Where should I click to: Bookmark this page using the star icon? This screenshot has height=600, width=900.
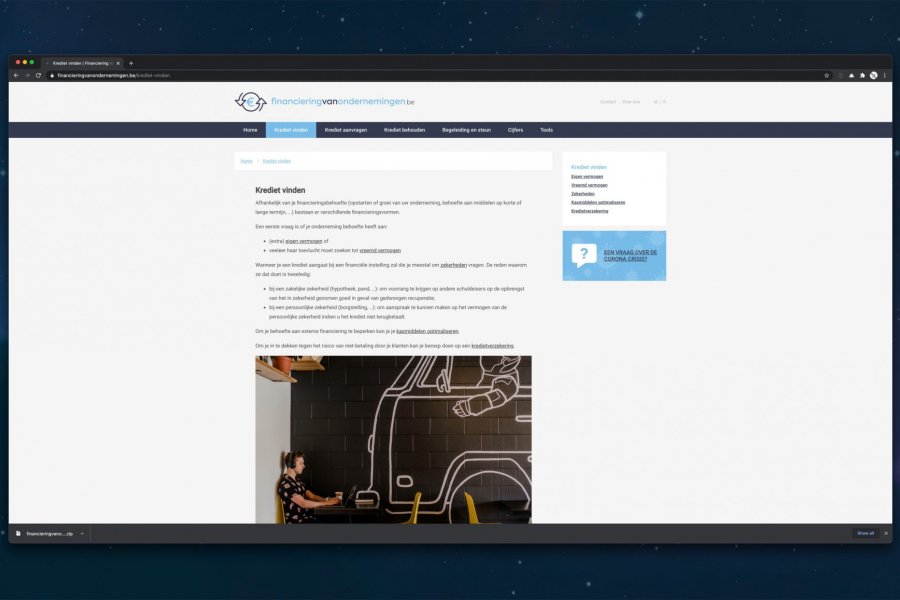[x=826, y=75]
